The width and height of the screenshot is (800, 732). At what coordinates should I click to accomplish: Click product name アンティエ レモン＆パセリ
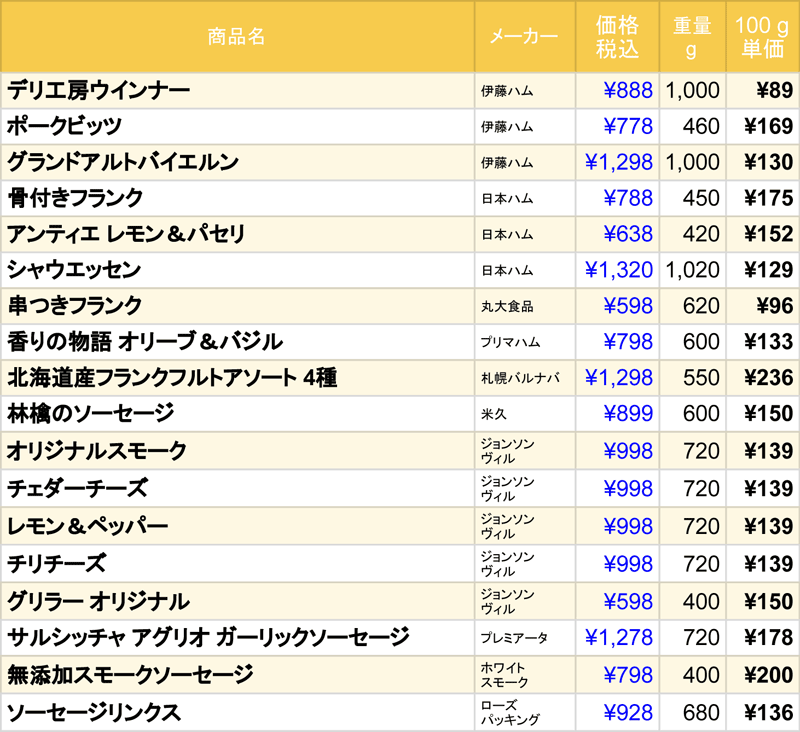(x=126, y=234)
